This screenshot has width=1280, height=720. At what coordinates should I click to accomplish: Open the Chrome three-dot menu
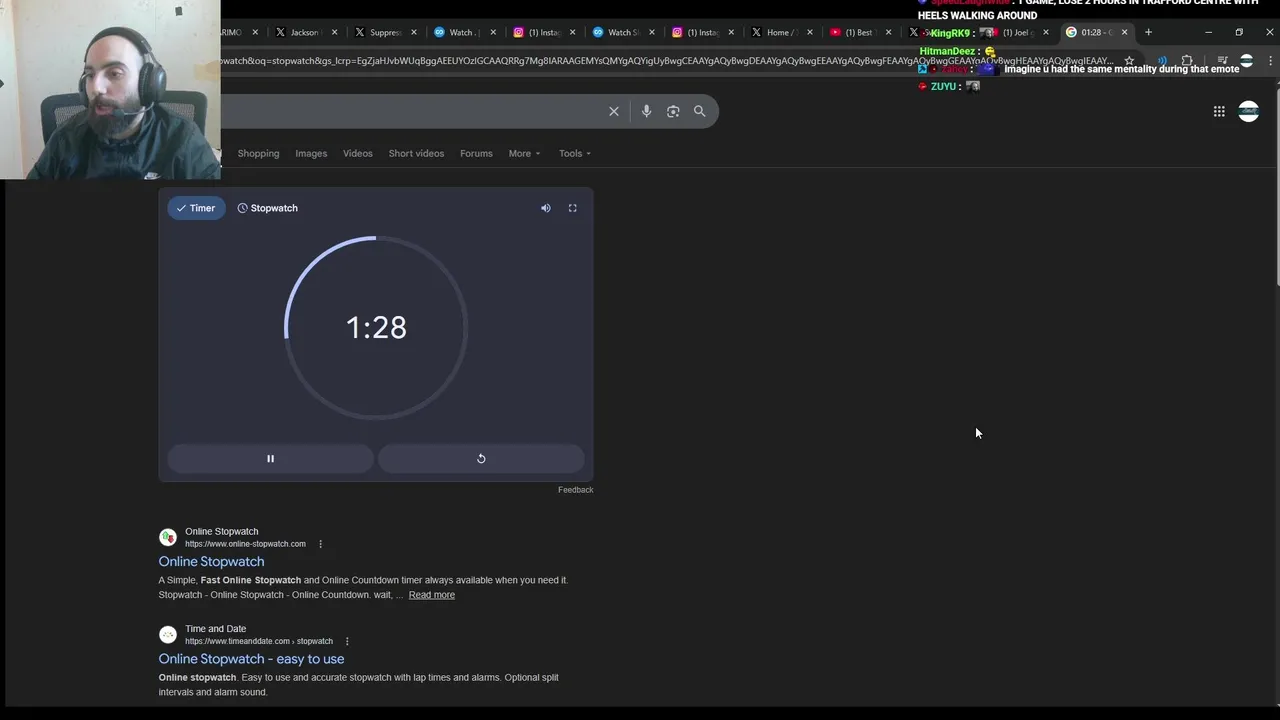coord(1270,61)
